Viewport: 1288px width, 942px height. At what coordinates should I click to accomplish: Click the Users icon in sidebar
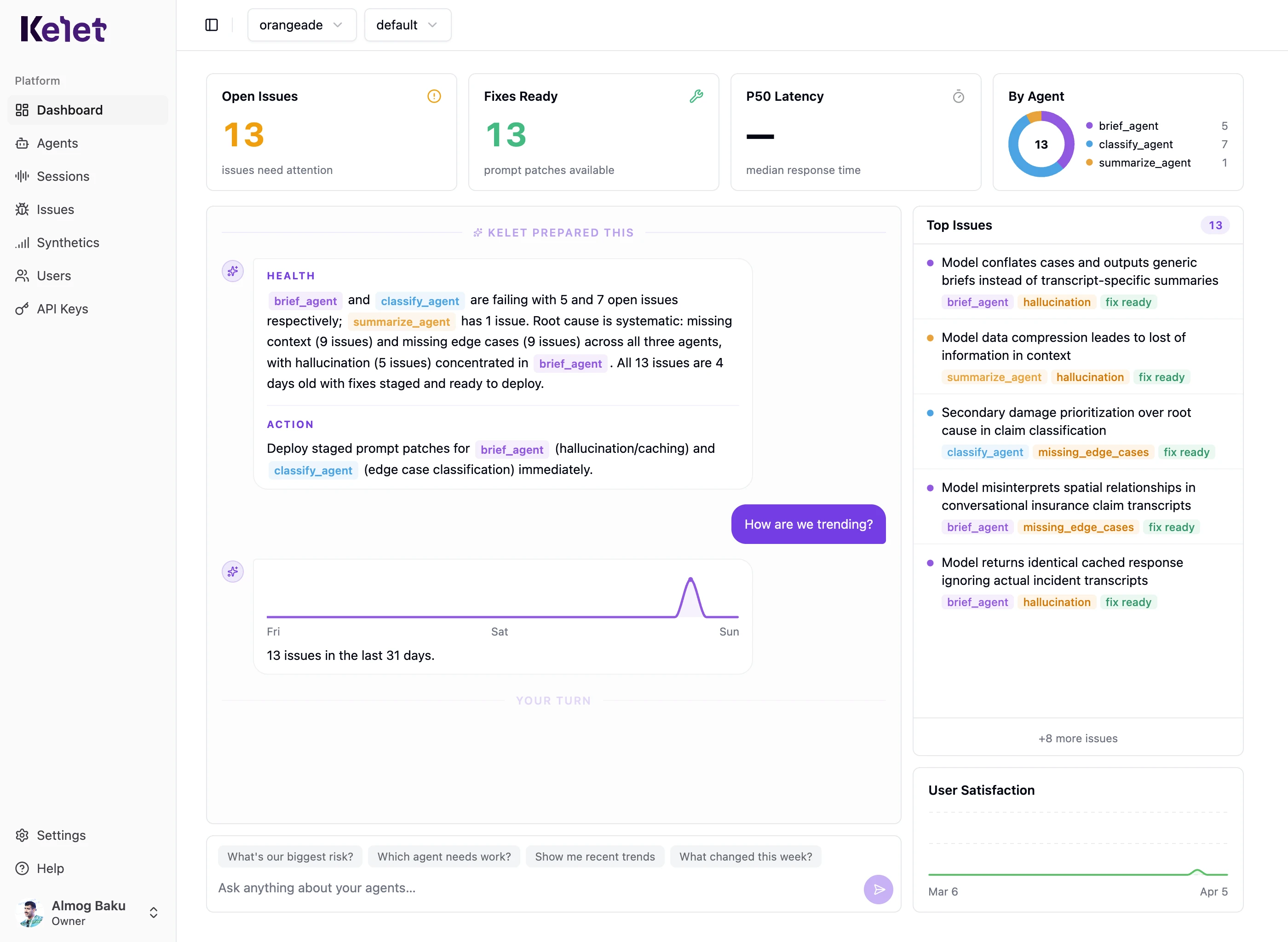22,275
